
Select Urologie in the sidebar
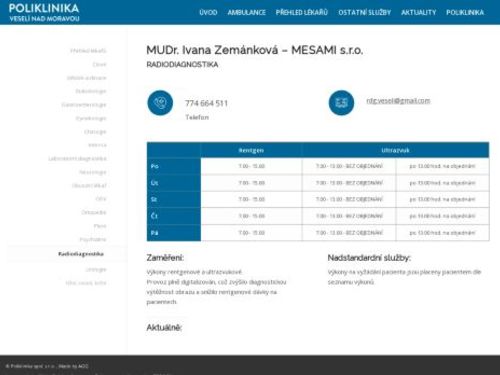click(x=96, y=269)
